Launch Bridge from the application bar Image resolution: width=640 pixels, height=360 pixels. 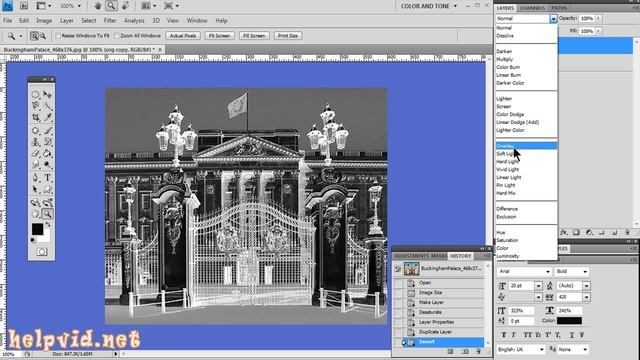pyautogui.click(x=24, y=6)
